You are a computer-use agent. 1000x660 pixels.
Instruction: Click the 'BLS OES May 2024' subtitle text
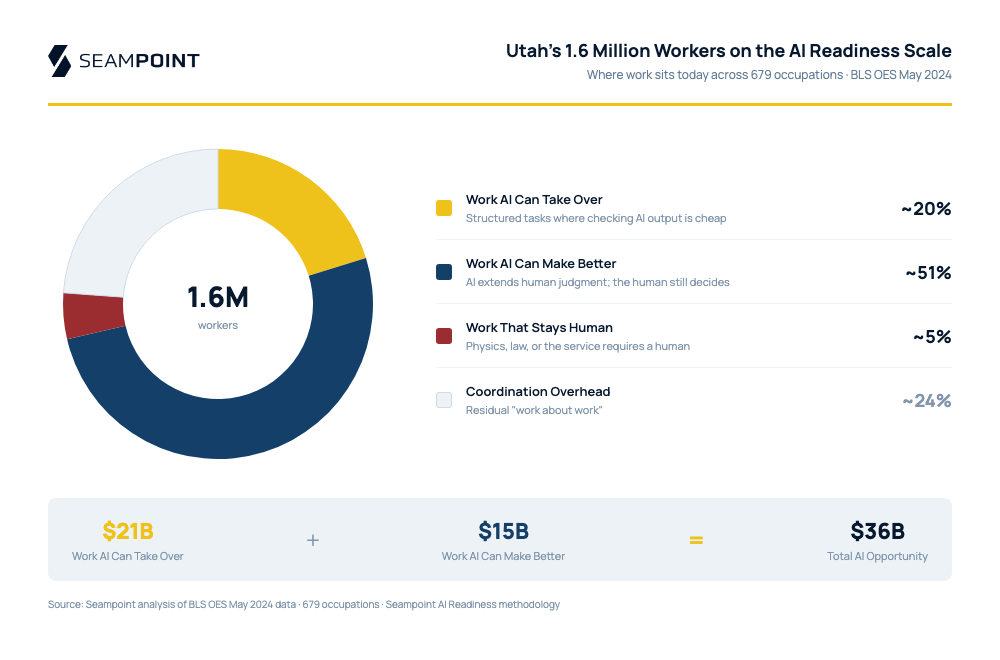[x=899, y=74]
